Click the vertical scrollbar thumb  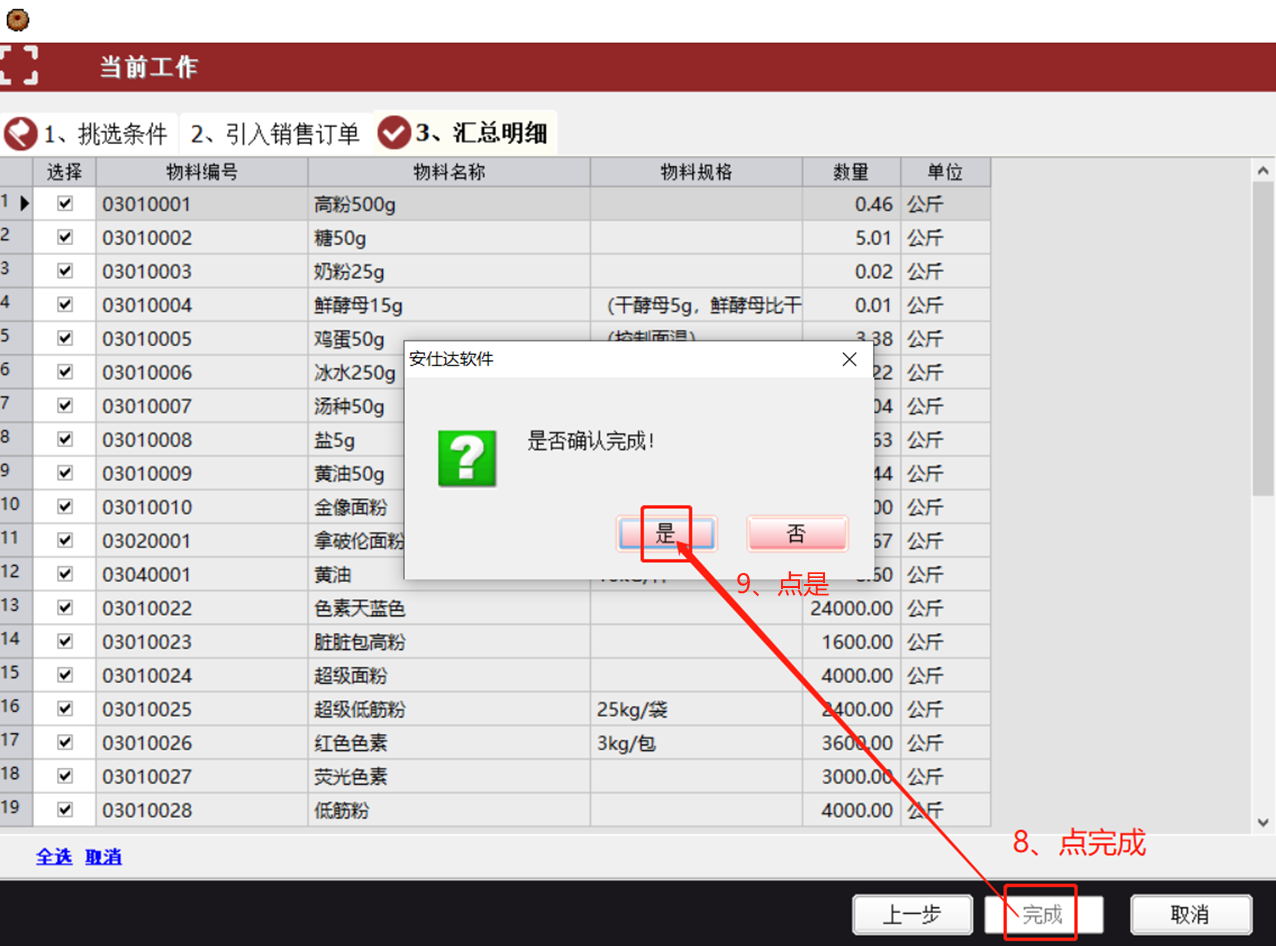(1263, 339)
